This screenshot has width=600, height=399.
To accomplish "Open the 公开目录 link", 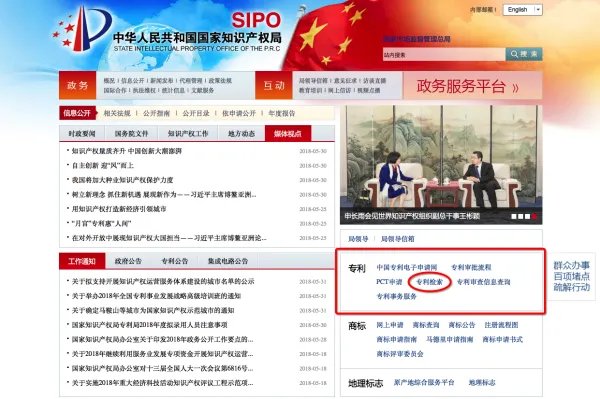I will coord(196,113).
